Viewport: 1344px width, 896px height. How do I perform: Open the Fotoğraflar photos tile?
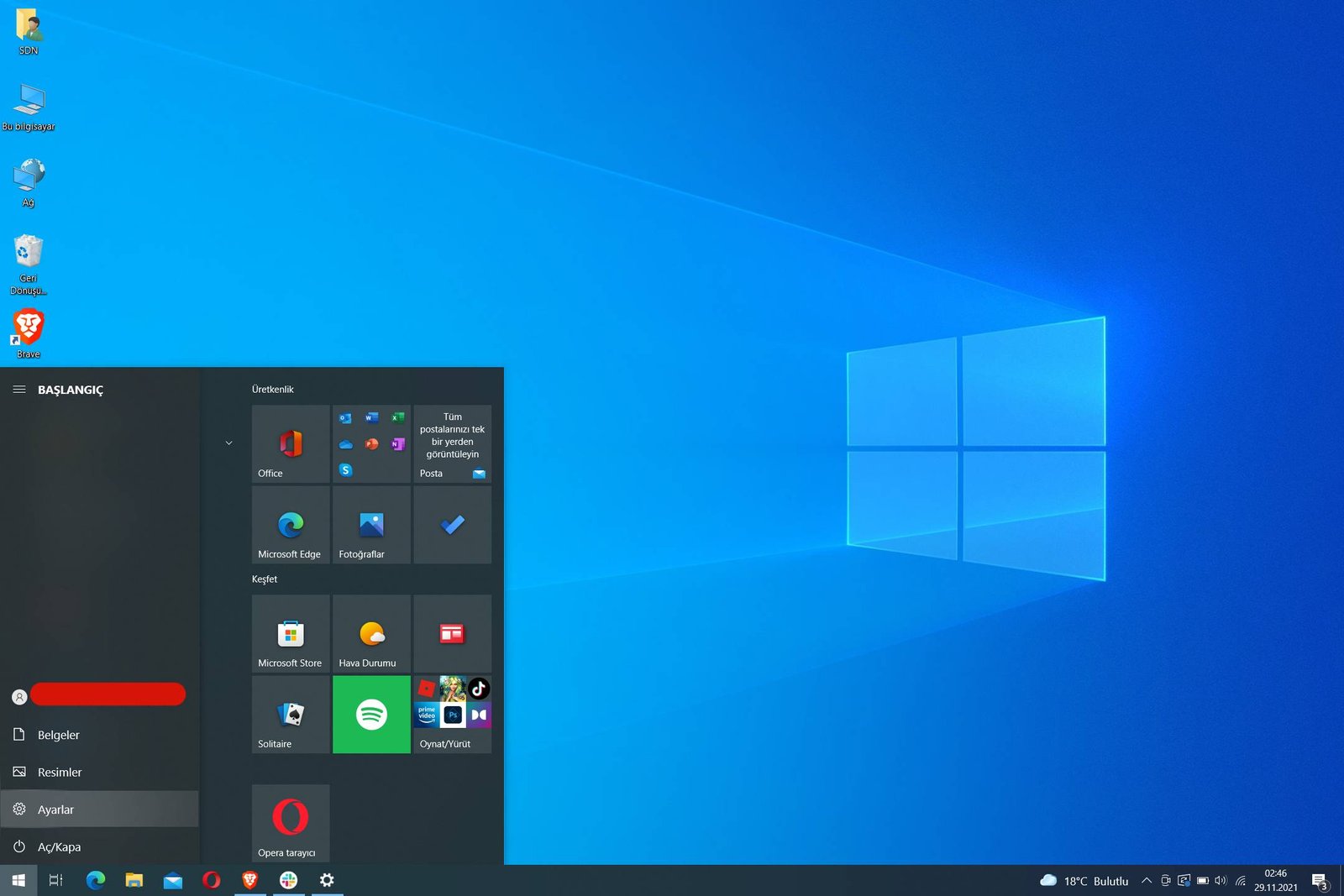click(371, 525)
